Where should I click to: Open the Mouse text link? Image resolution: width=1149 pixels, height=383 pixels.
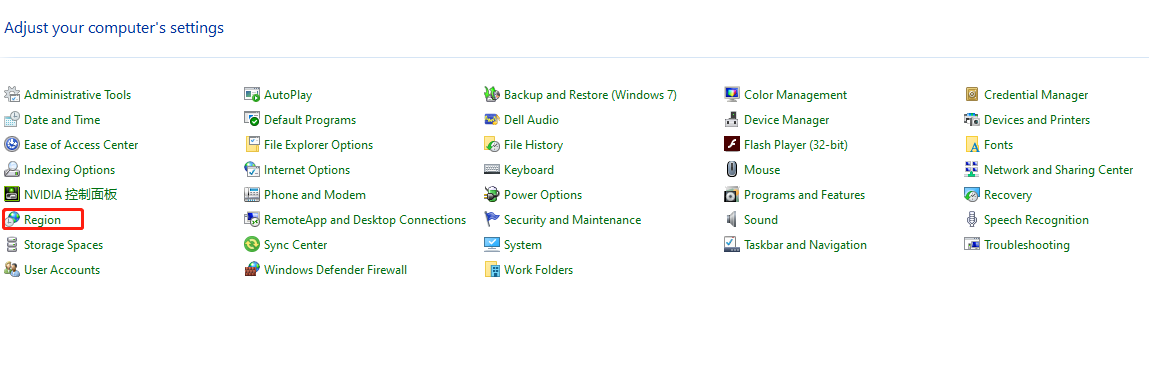[x=762, y=169]
